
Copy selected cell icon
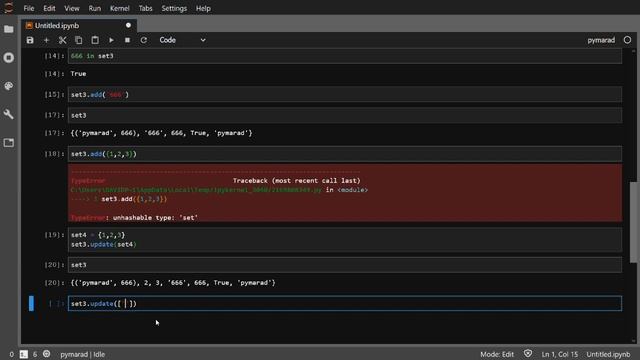pyautogui.click(x=78, y=40)
